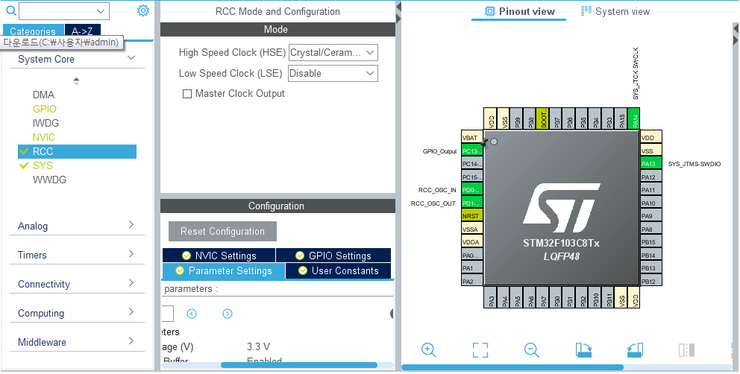Click the greyed split-view icon
Viewport: 740px width, 374px height.
click(686, 350)
